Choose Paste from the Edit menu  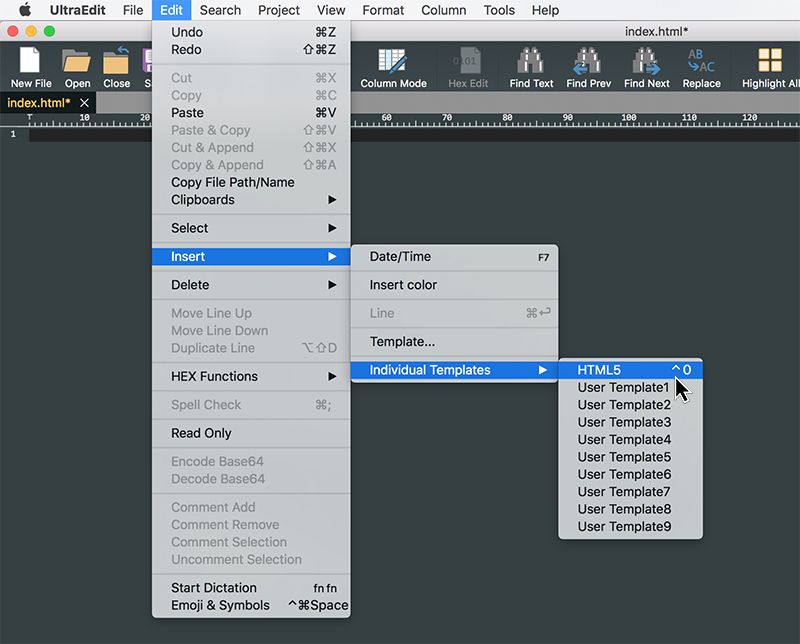pos(251,113)
